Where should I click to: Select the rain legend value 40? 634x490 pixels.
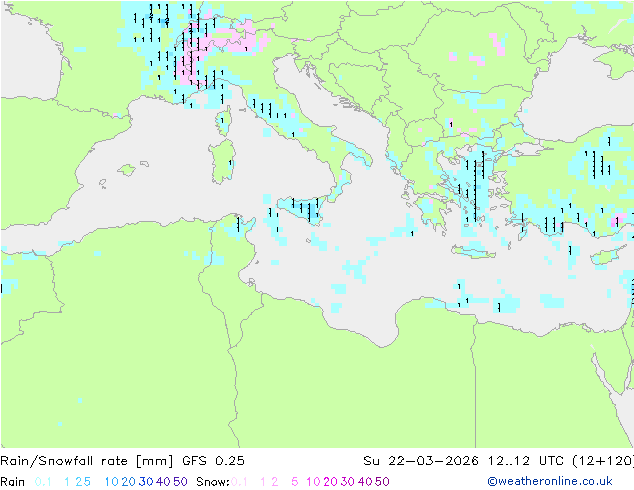tap(163, 482)
